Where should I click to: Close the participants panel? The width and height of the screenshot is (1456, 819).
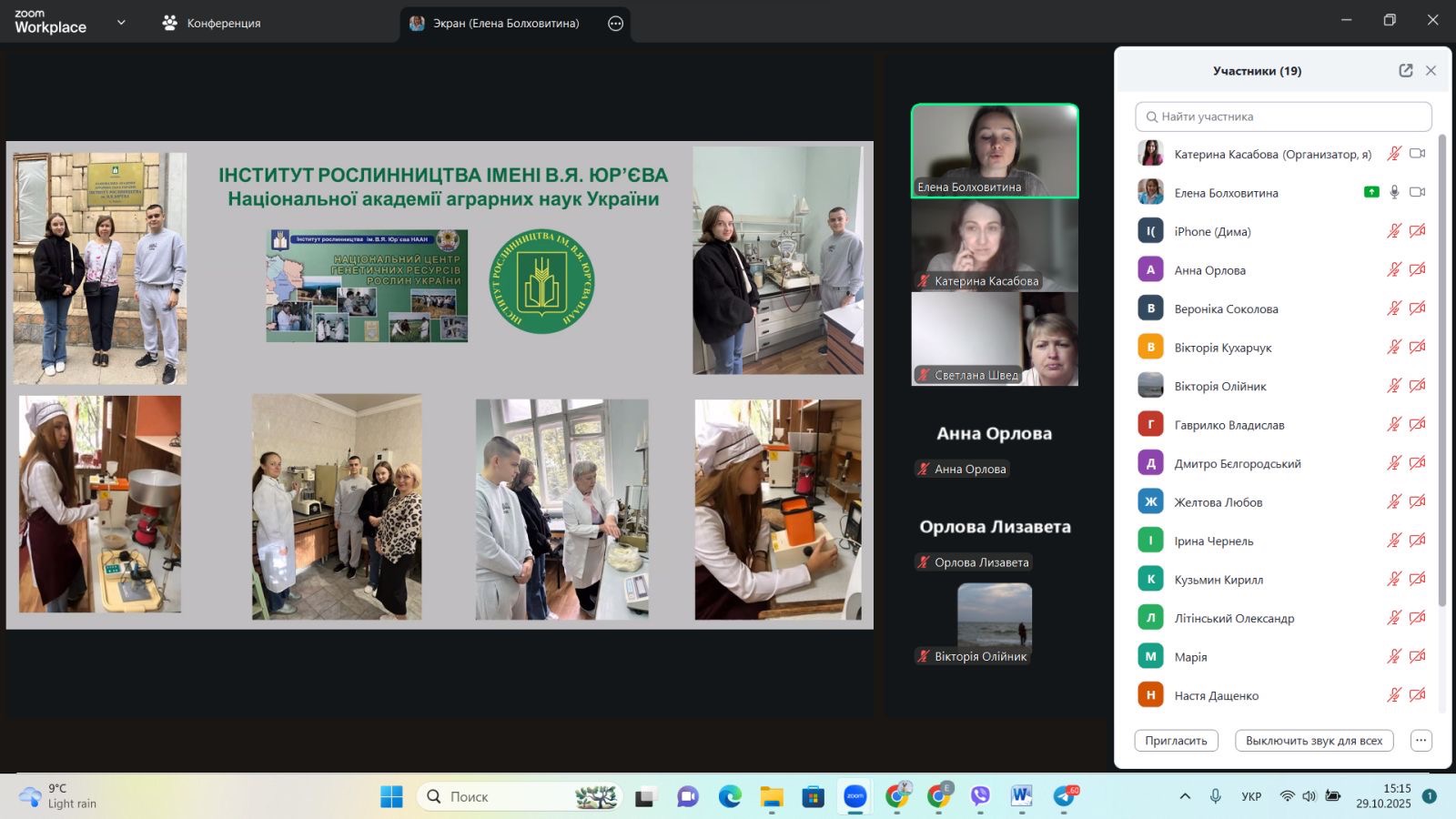pyautogui.click(x=1431, y=71)
